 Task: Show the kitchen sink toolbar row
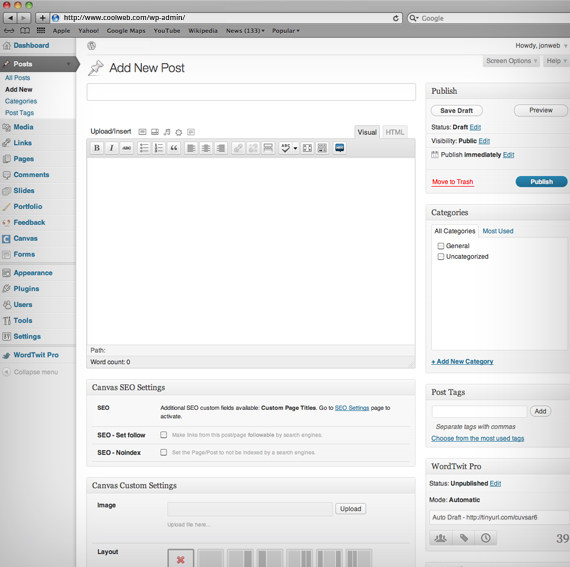322,148
